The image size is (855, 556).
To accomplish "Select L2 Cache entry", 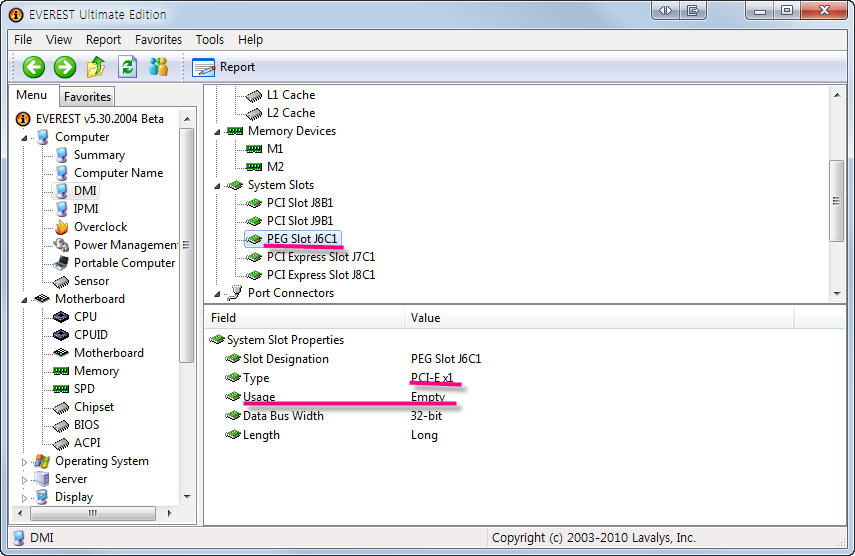I will [291, 113].
